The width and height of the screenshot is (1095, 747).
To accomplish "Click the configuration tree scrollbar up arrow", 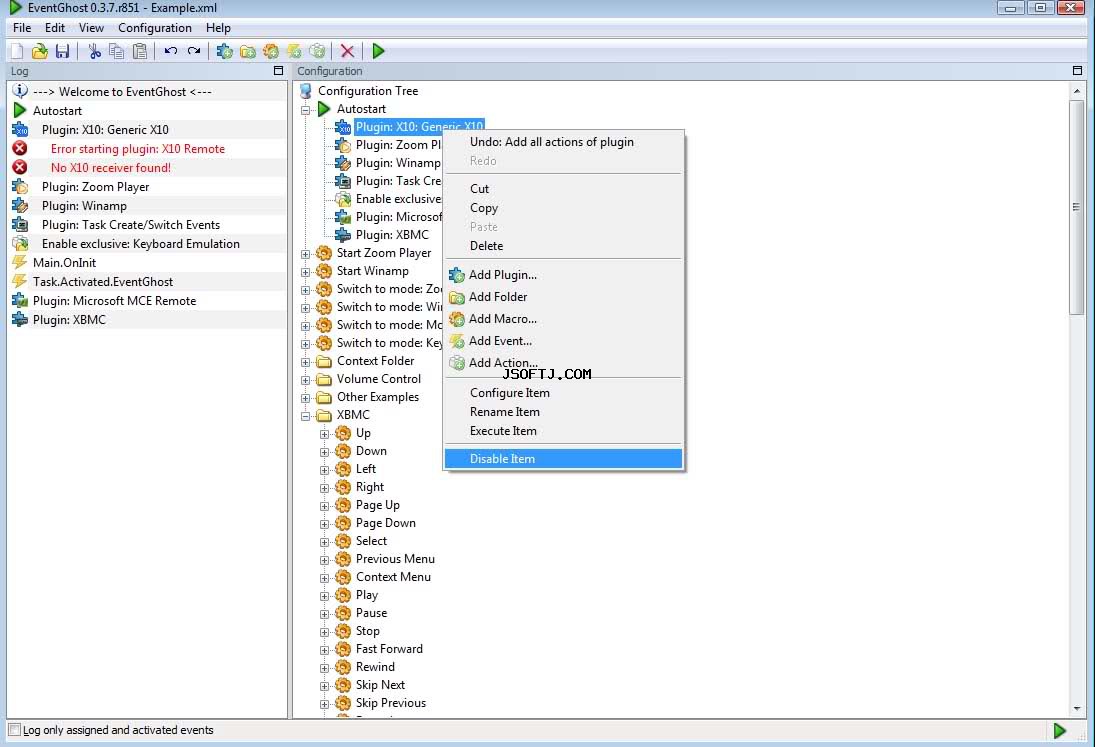I will tap(1076, 91).
